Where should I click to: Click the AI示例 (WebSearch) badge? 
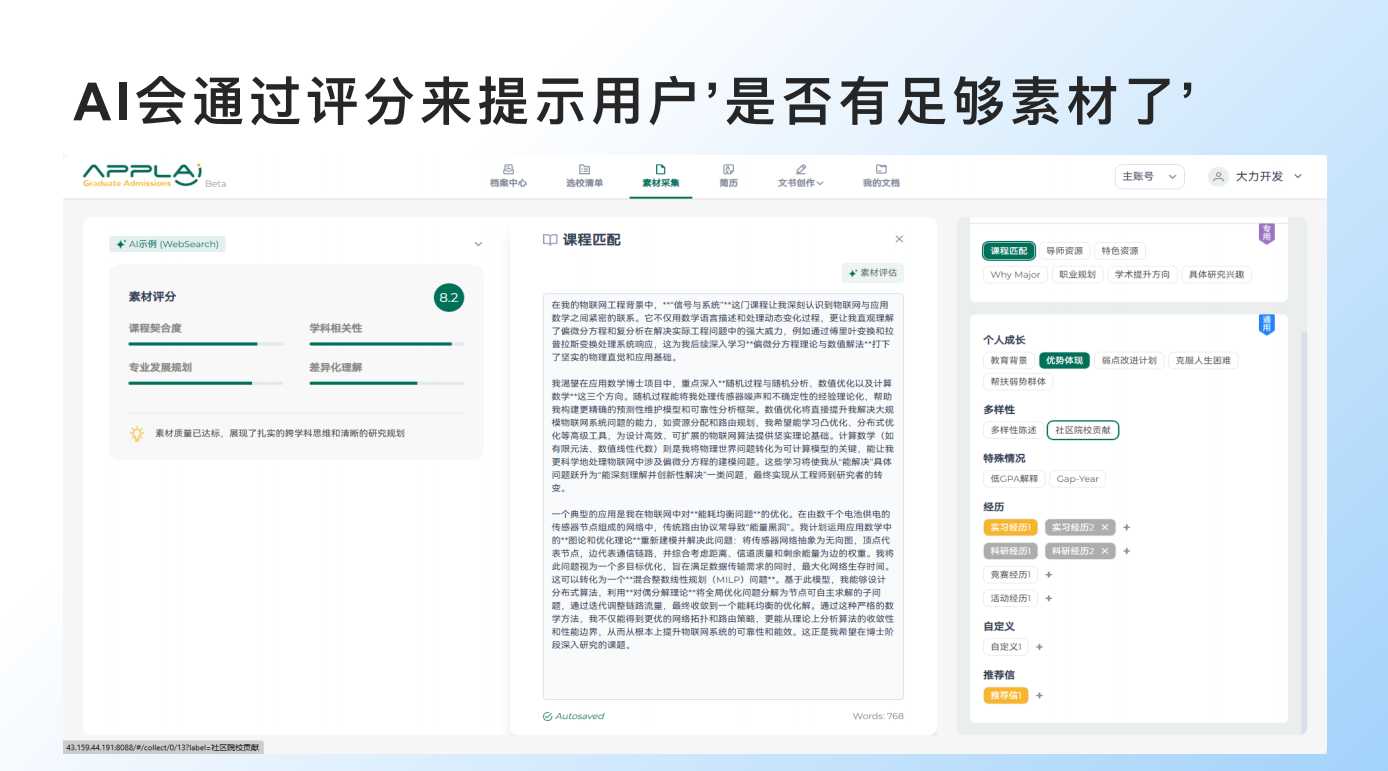coord(167,244)
